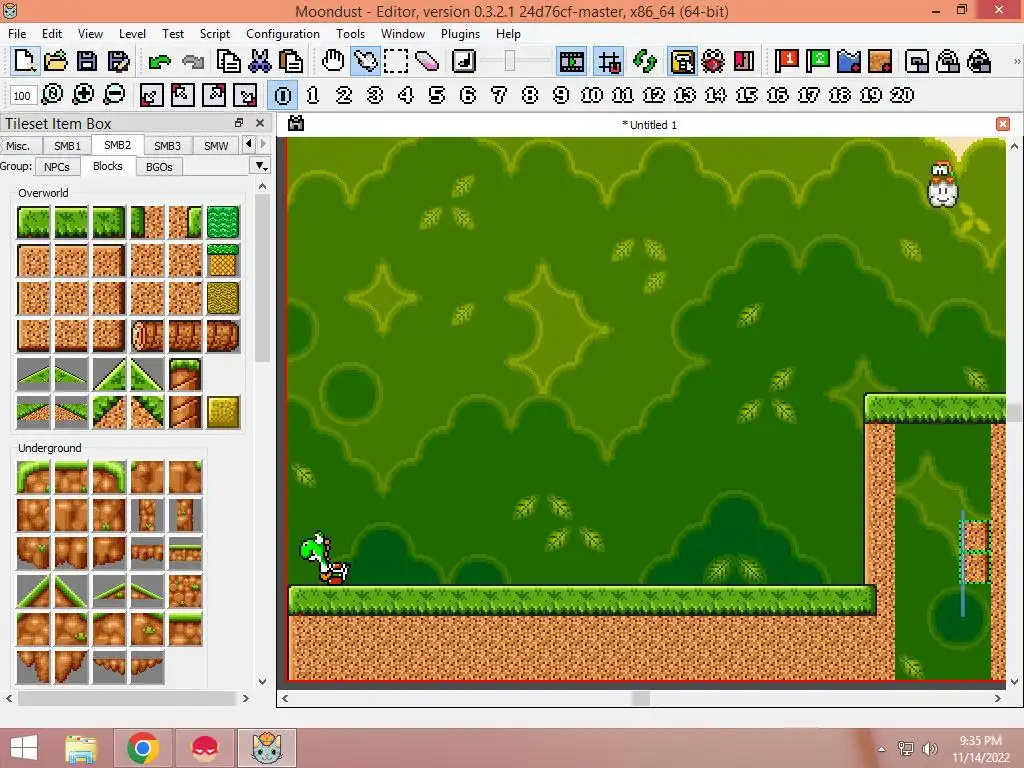This screenshot has width=1024, height=768.
Task: Click the grey Redo arrow icon
Action: click(x=193, y=61)
